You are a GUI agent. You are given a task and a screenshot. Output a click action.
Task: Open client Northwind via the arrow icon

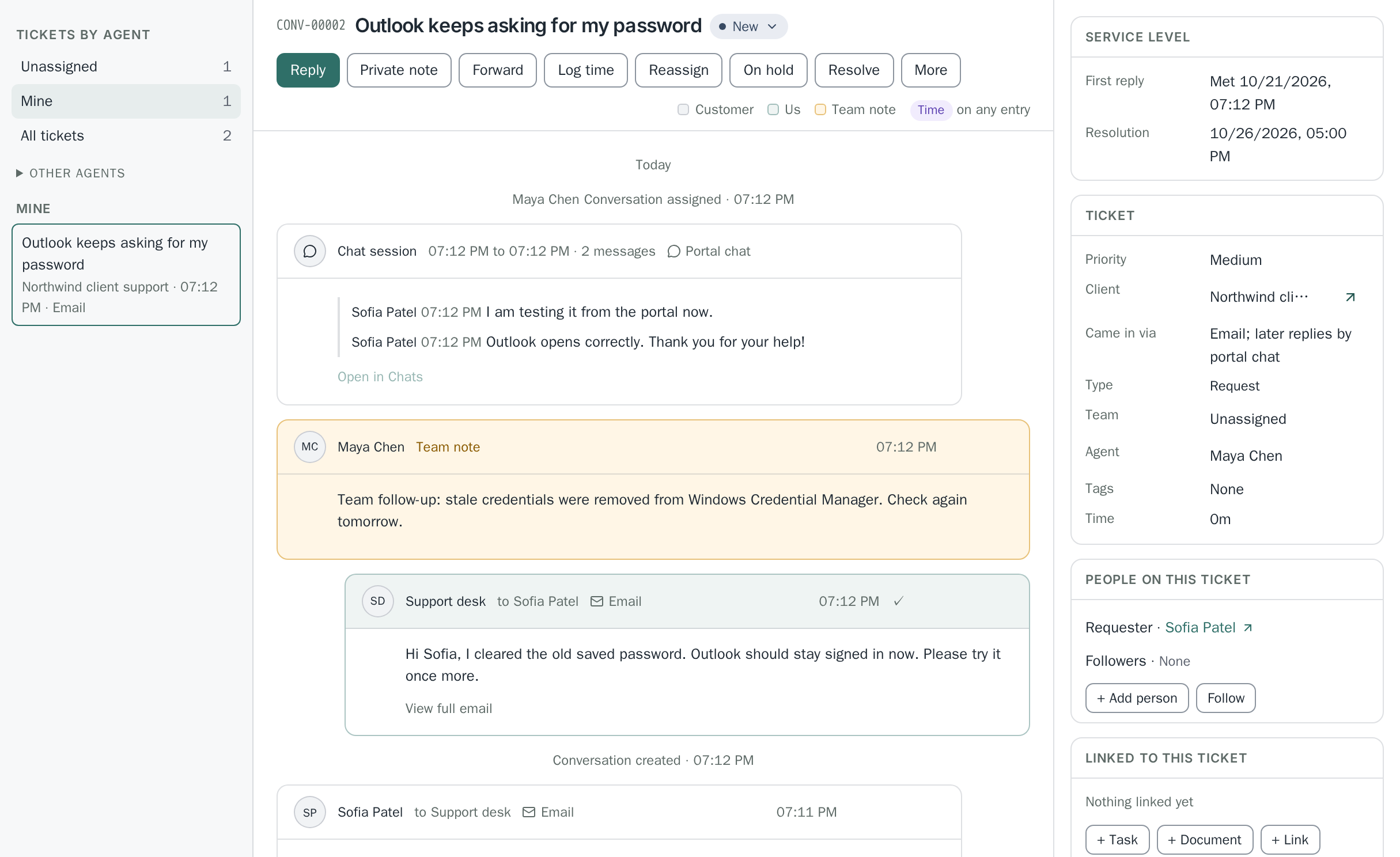click(x=1350, y=297)
